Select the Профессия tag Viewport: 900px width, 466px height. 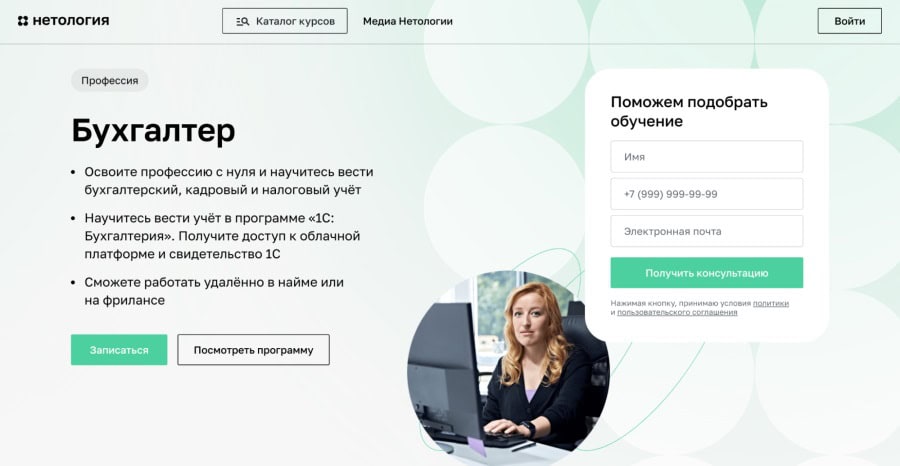(110, 80)
